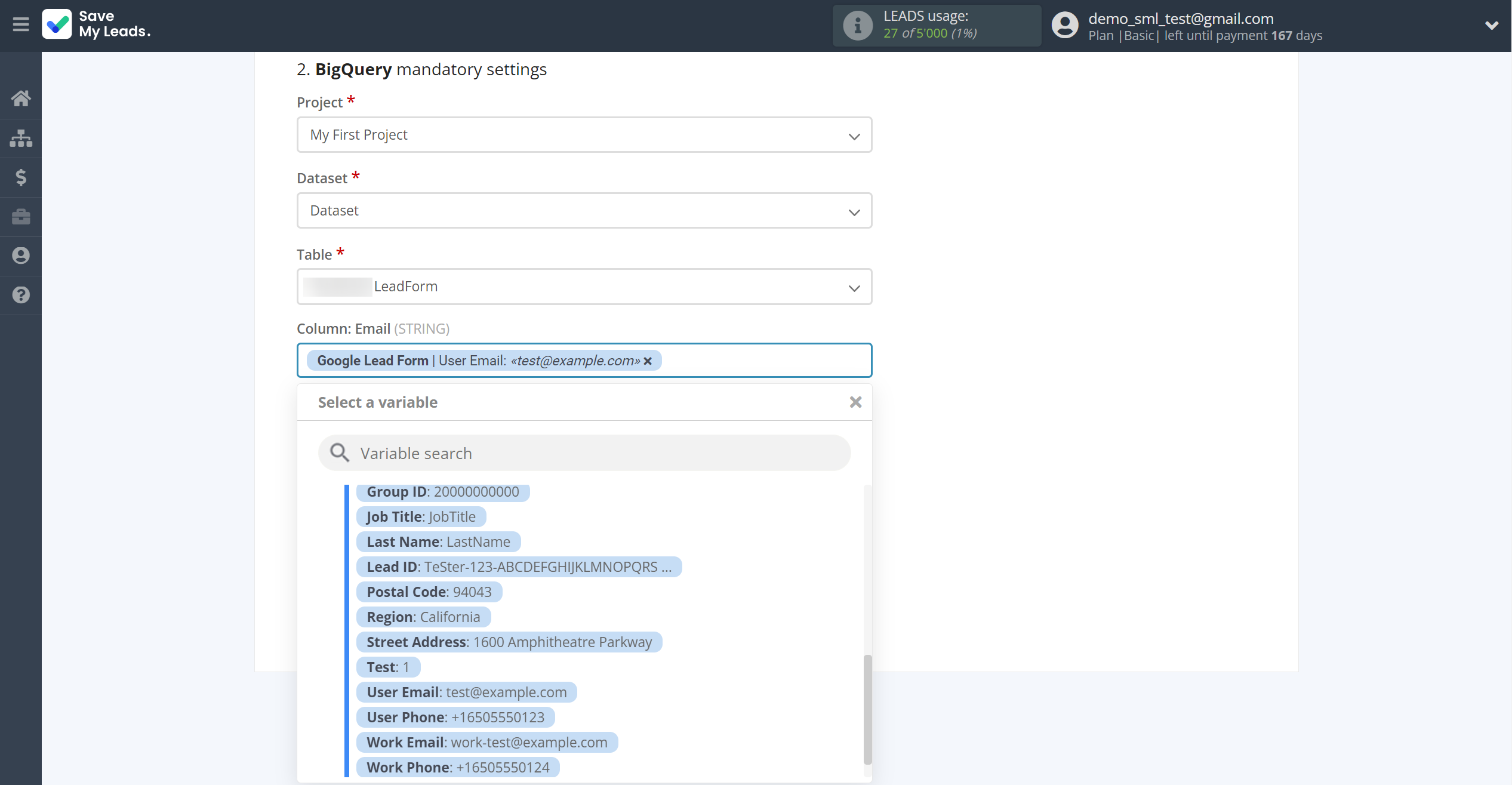This screenshot has height=785, width=1512.
Task: Open the Dataset dropdown
Action: [x=584, y=211]
